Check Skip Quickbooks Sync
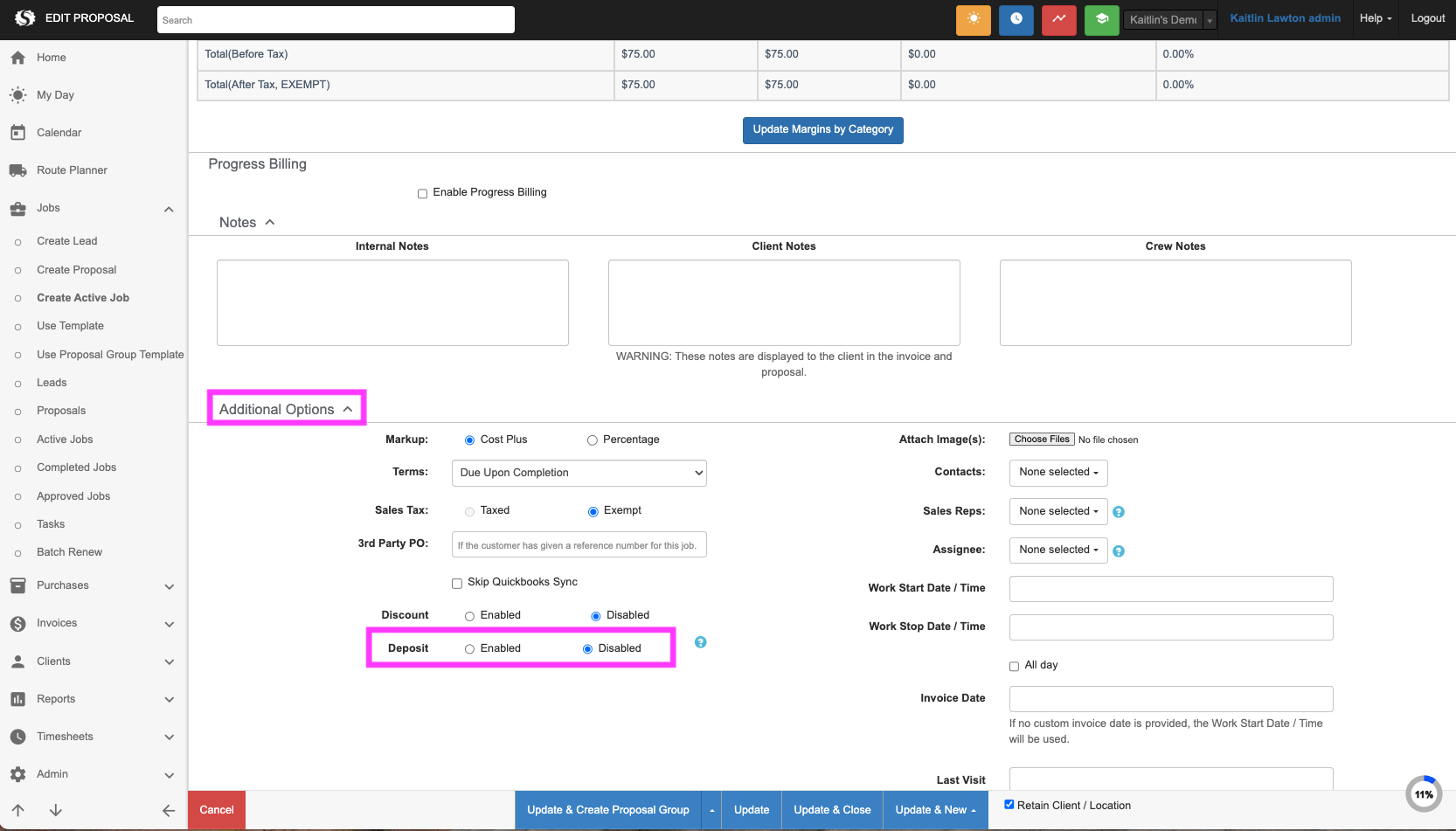Screen dimensions: 1456x831 point(456,583)
